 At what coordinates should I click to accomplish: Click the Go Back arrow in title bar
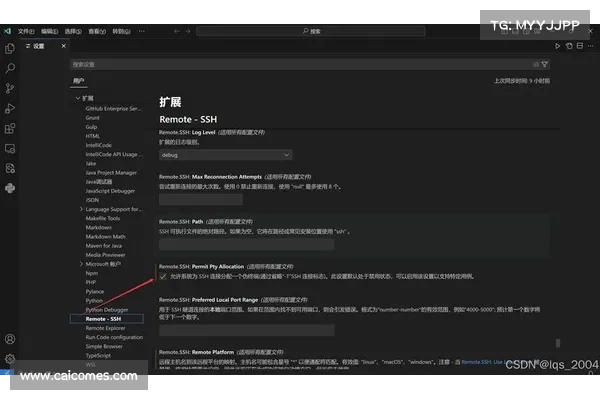(x=176, y=31)
